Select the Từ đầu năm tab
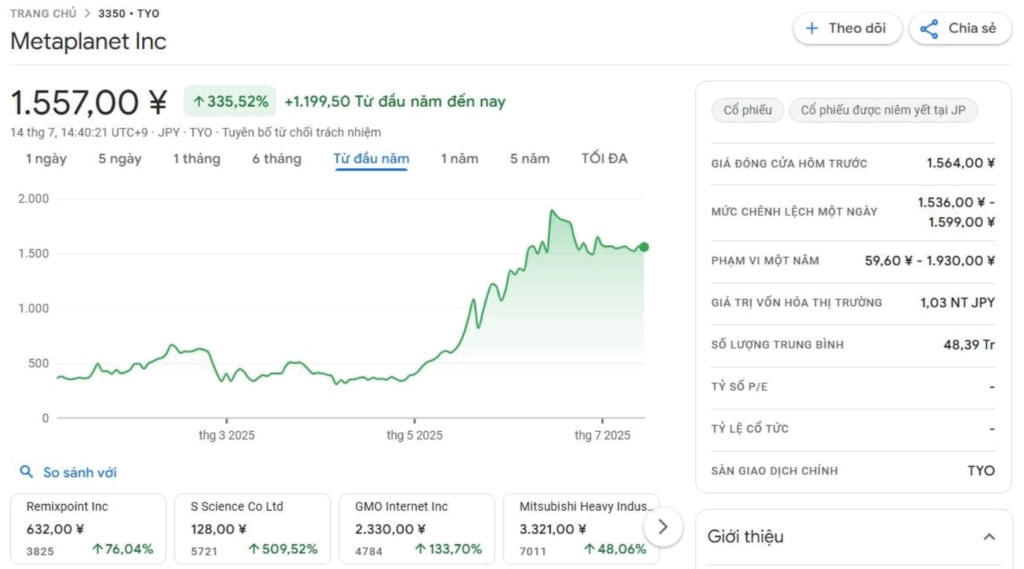1024x569 pixels. pyautogui.click(x=371, y=159)
